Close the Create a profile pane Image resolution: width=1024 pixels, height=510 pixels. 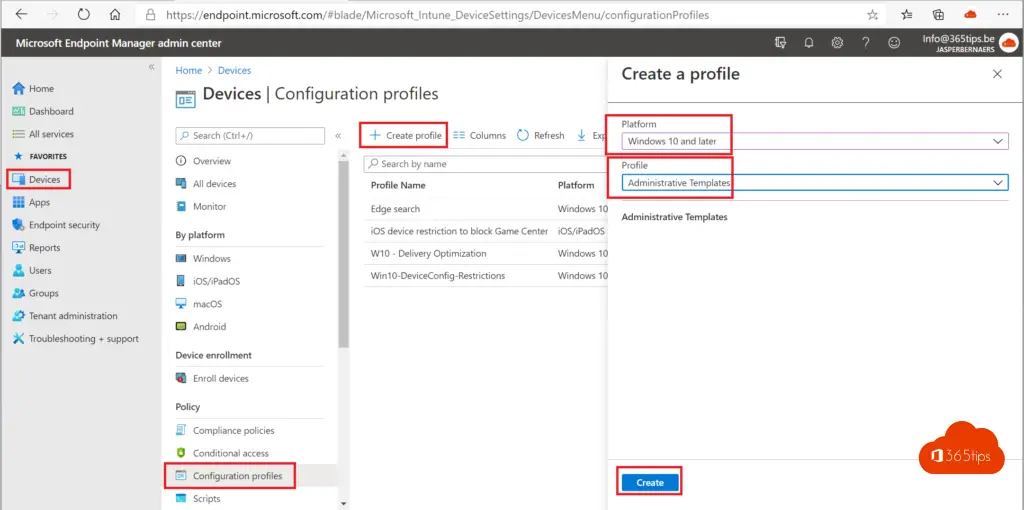(997, 74)
